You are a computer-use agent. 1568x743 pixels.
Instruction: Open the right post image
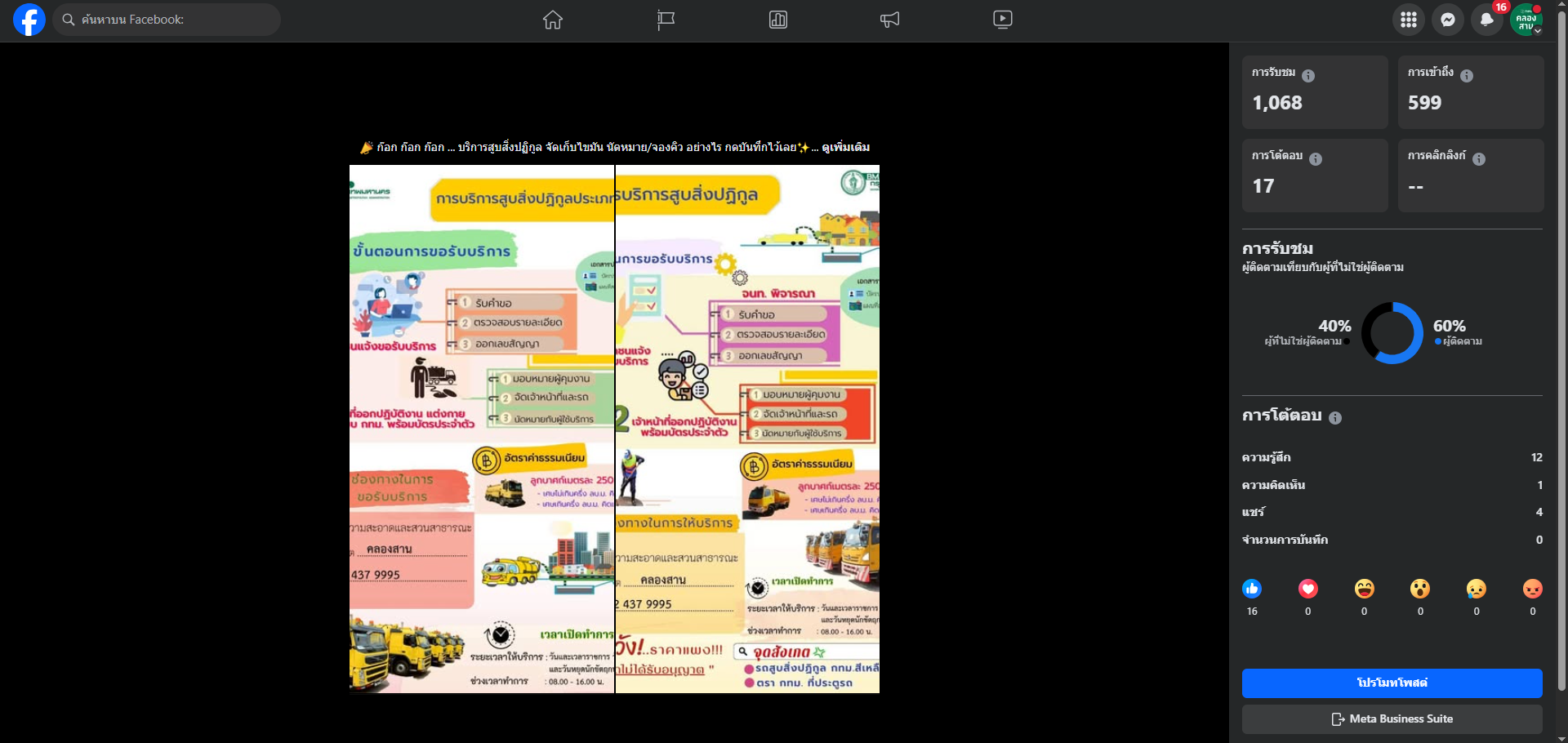747,429
